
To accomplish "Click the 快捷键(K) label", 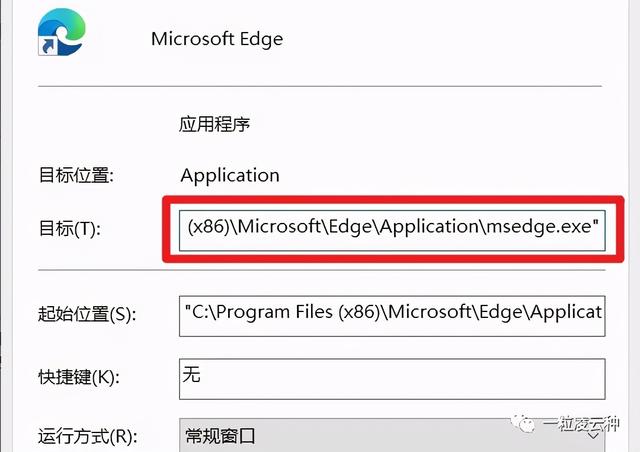I will pos(78,377).
